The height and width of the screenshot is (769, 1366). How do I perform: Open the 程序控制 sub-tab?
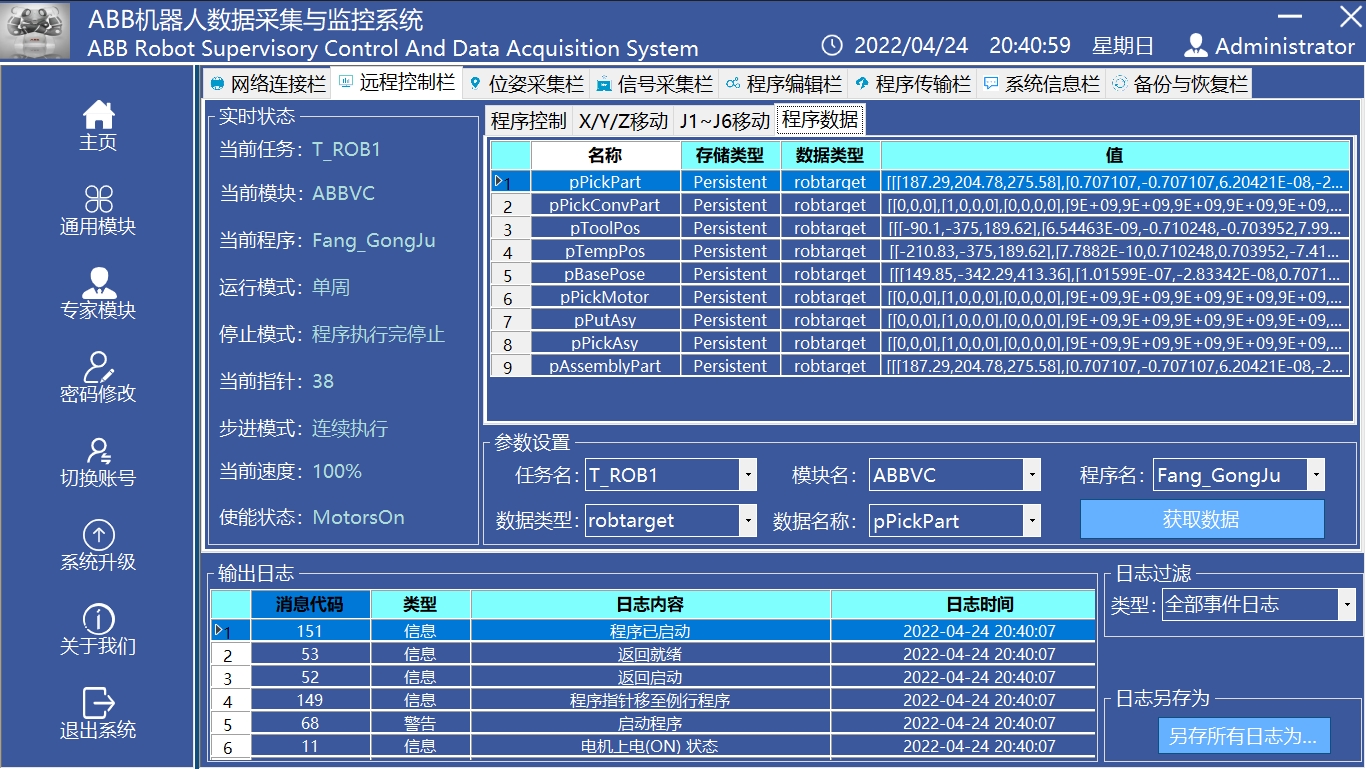[x=529, y=121]
